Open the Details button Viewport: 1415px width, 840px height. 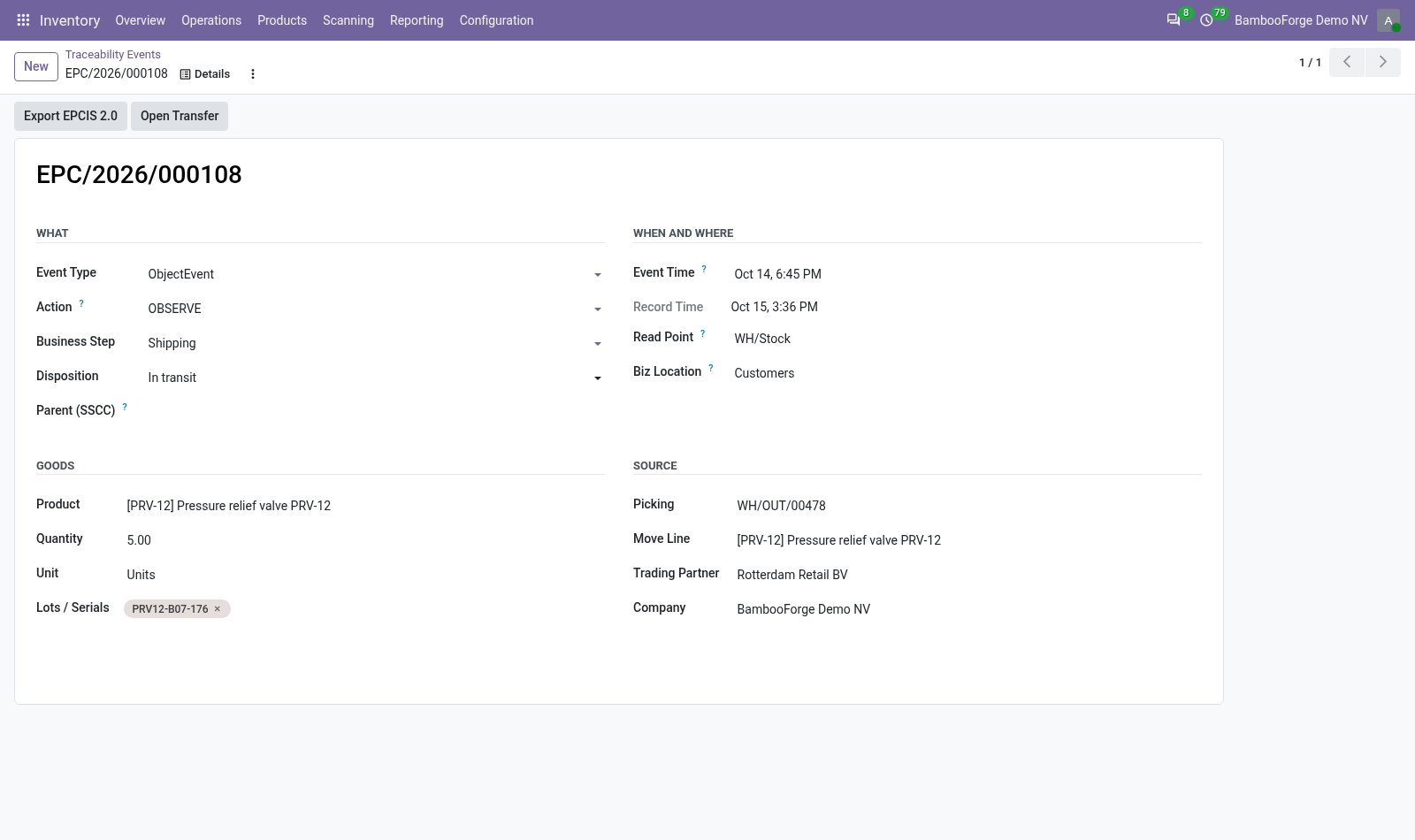[205, 74]
